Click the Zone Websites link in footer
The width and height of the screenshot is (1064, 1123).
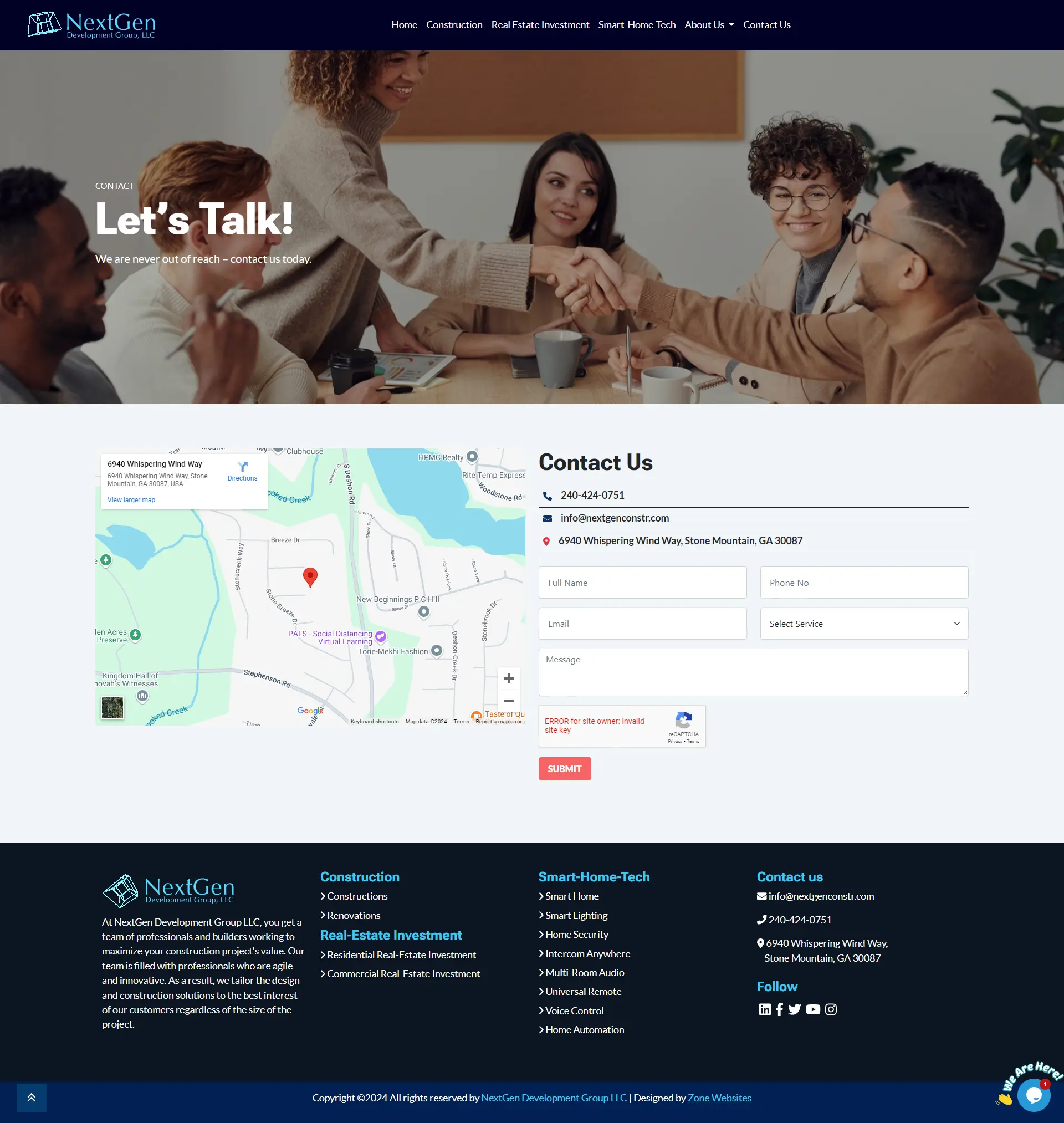click(x=720, y=1098)
